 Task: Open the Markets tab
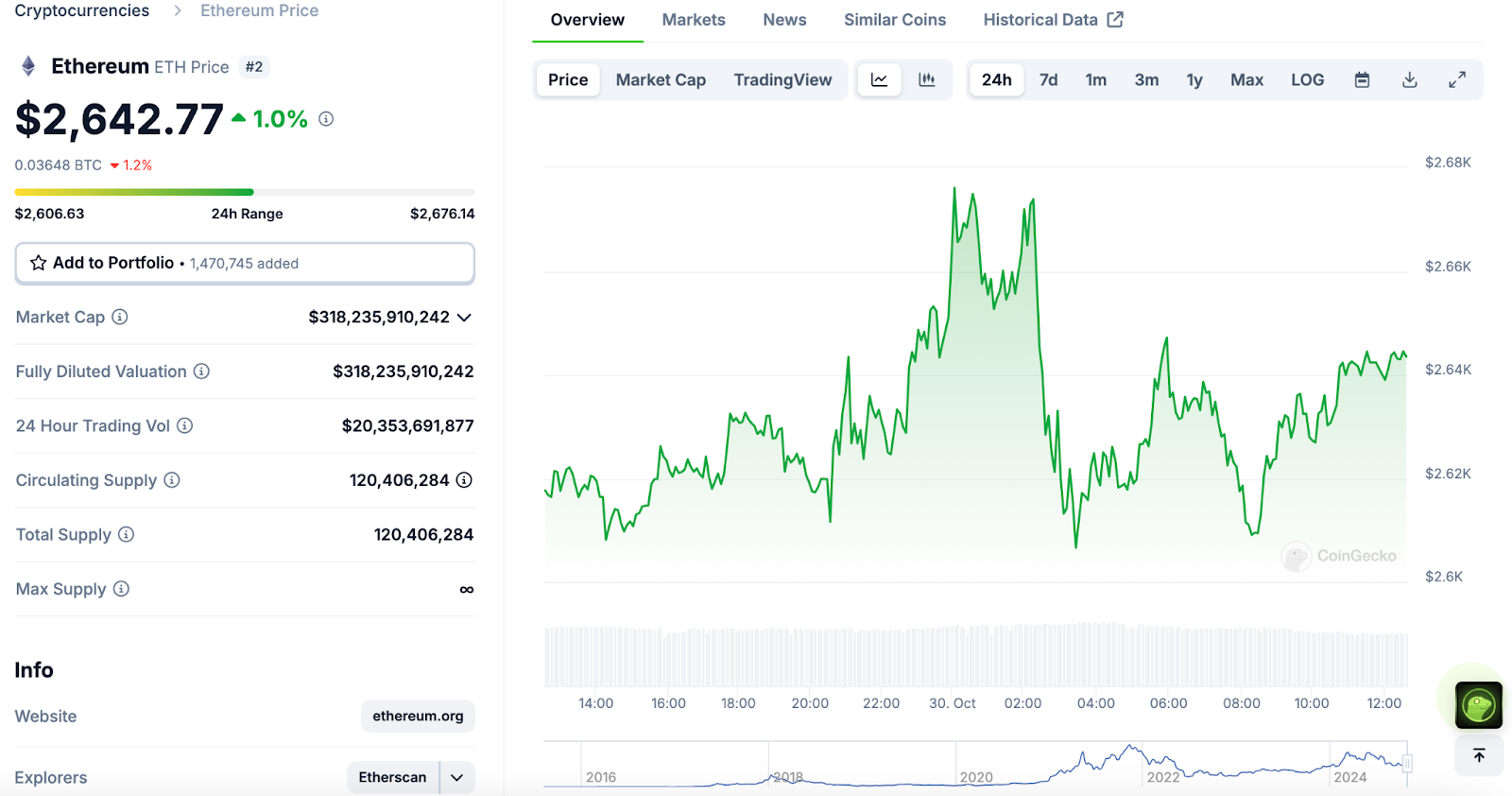pos(694,20)
